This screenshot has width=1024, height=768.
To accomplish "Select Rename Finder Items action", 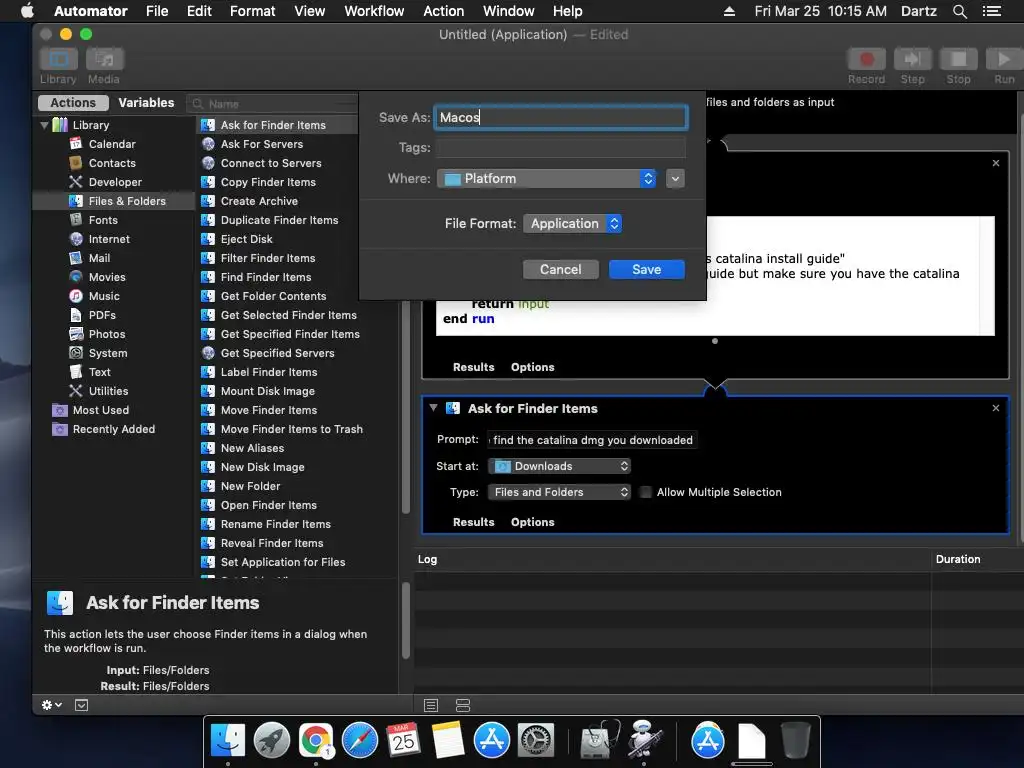I will [276, 523].
